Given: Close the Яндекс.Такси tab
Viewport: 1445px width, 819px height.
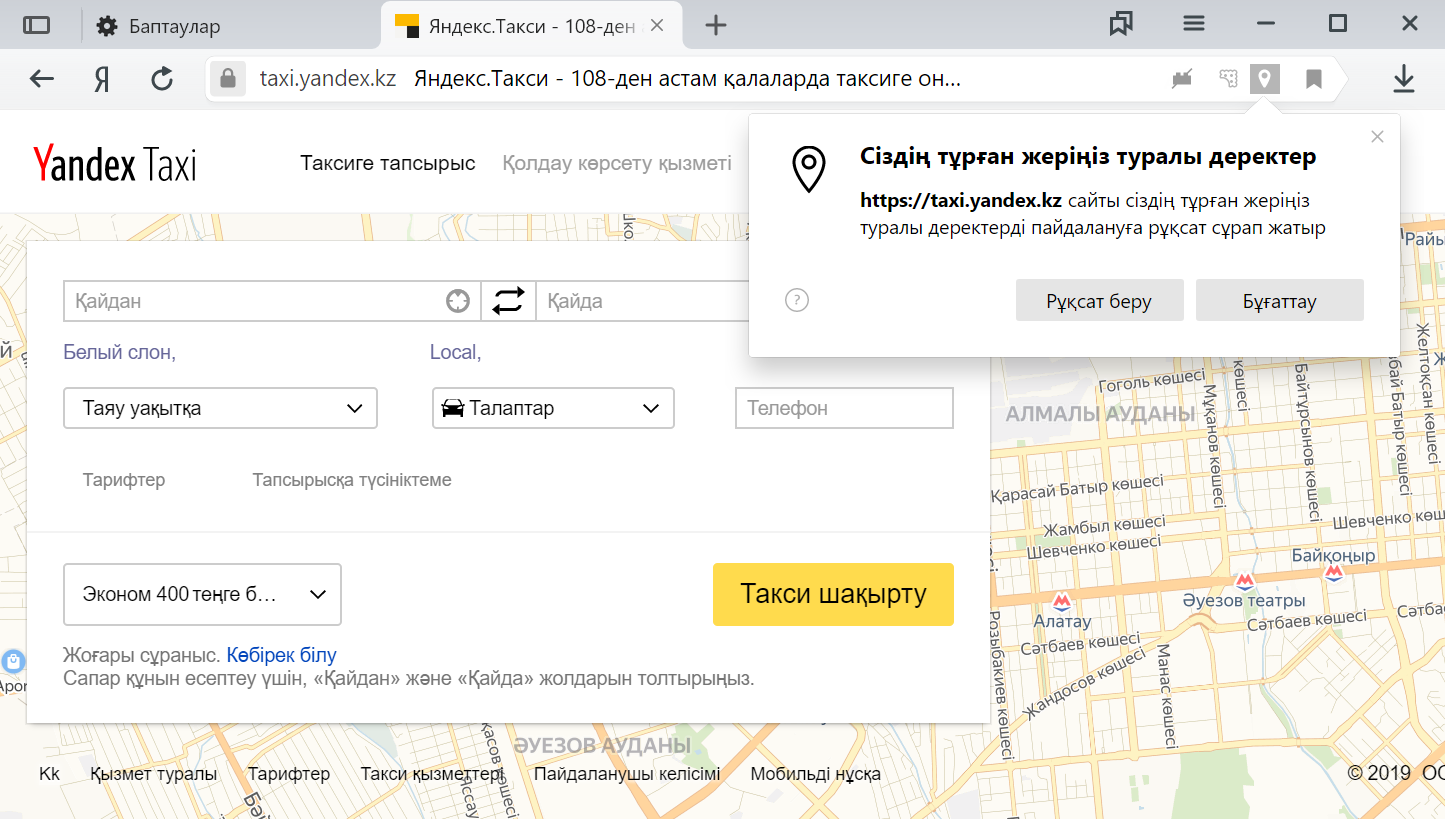Looking at the screenshot, I should [x=657, y=26].
